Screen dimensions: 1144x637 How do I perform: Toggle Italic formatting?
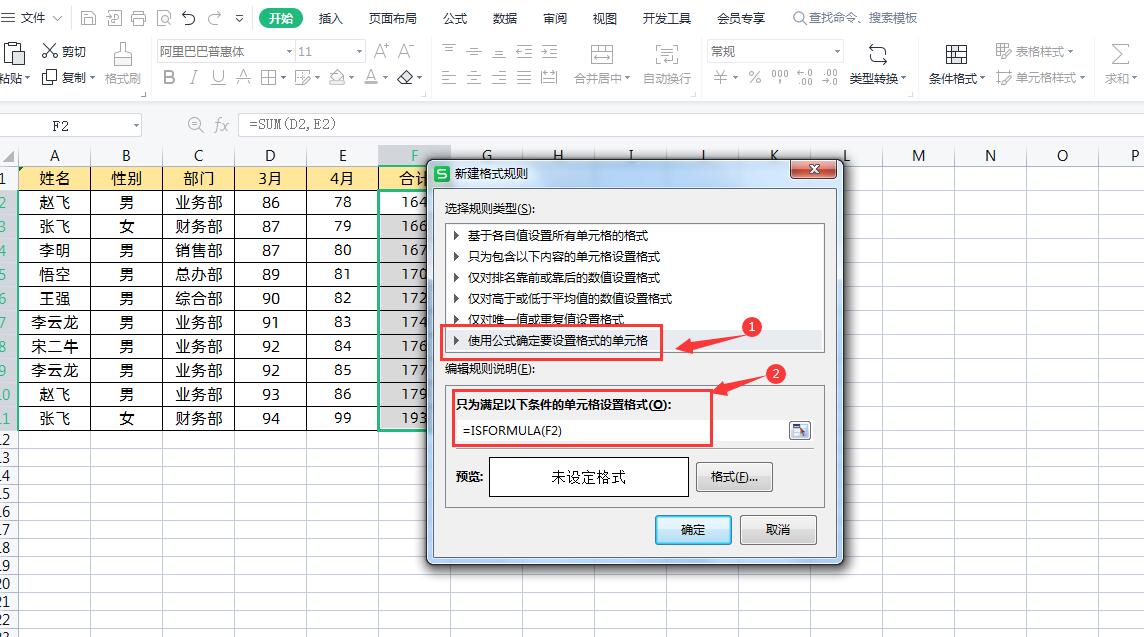point(193,77)
